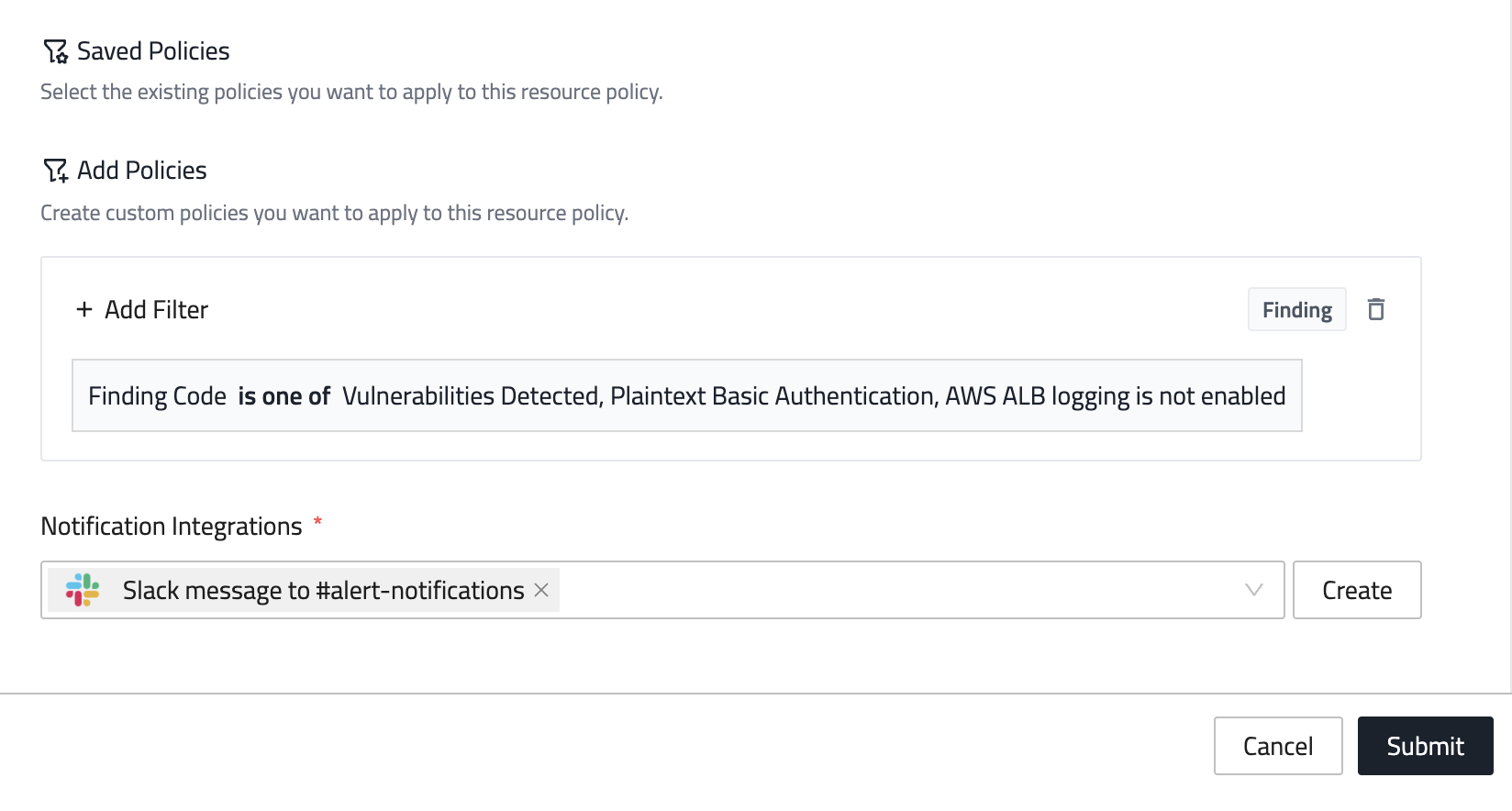Click the "Finding Code" field name
The width and height of the screenshot is (1512, 811).
(x=157, y=396)
